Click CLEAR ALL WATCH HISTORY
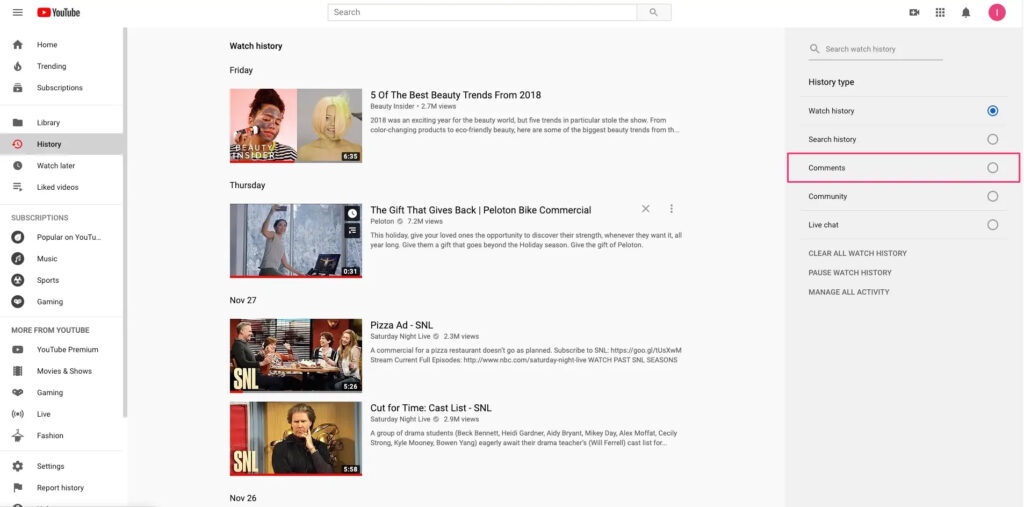This screenshot has width=1024, height=507. [x=857, y=254]
